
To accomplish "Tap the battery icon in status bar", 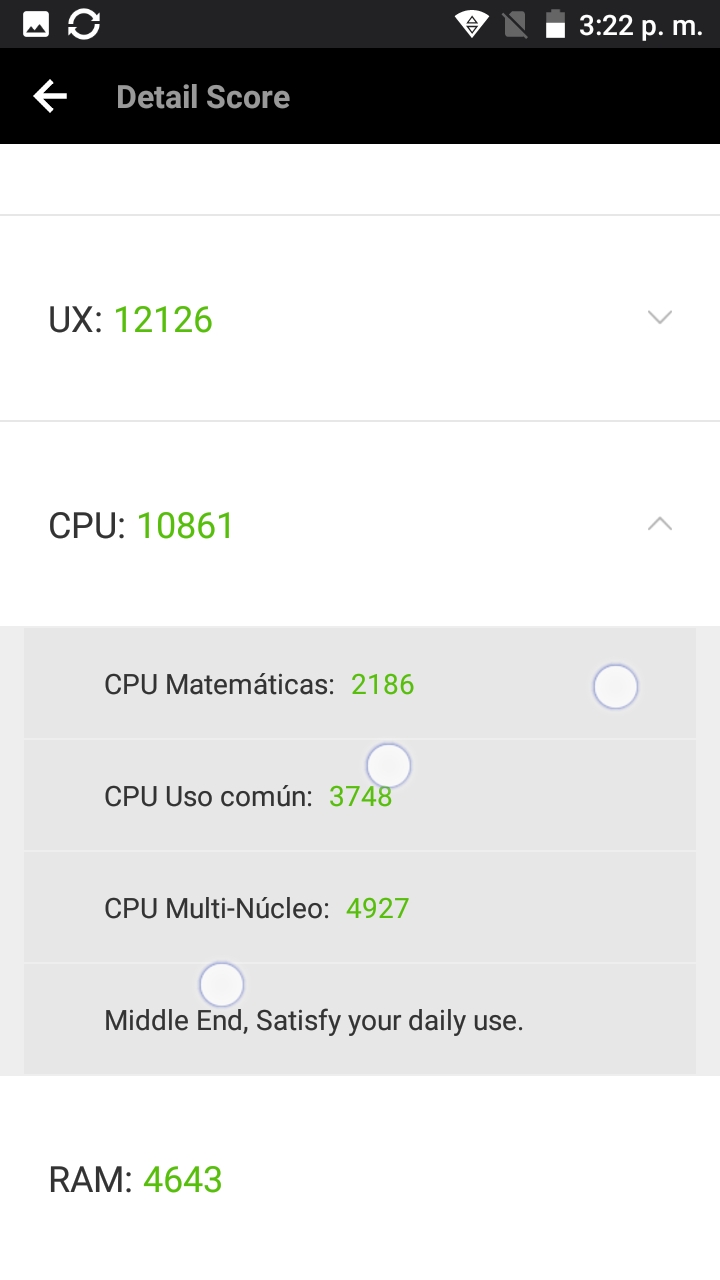I will (x=555, y=24).
